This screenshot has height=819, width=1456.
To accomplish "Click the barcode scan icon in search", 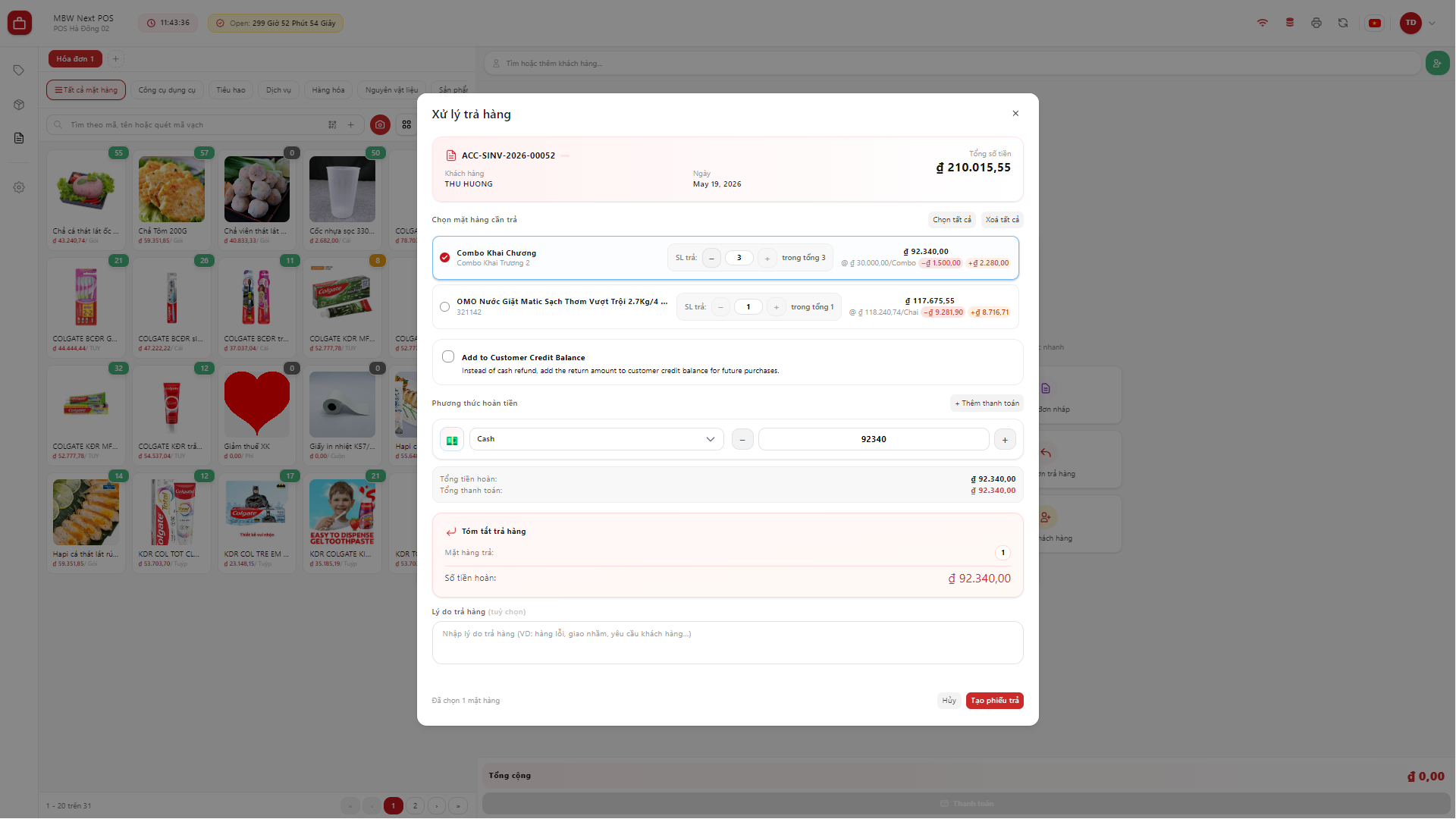I will coord(332,125).
